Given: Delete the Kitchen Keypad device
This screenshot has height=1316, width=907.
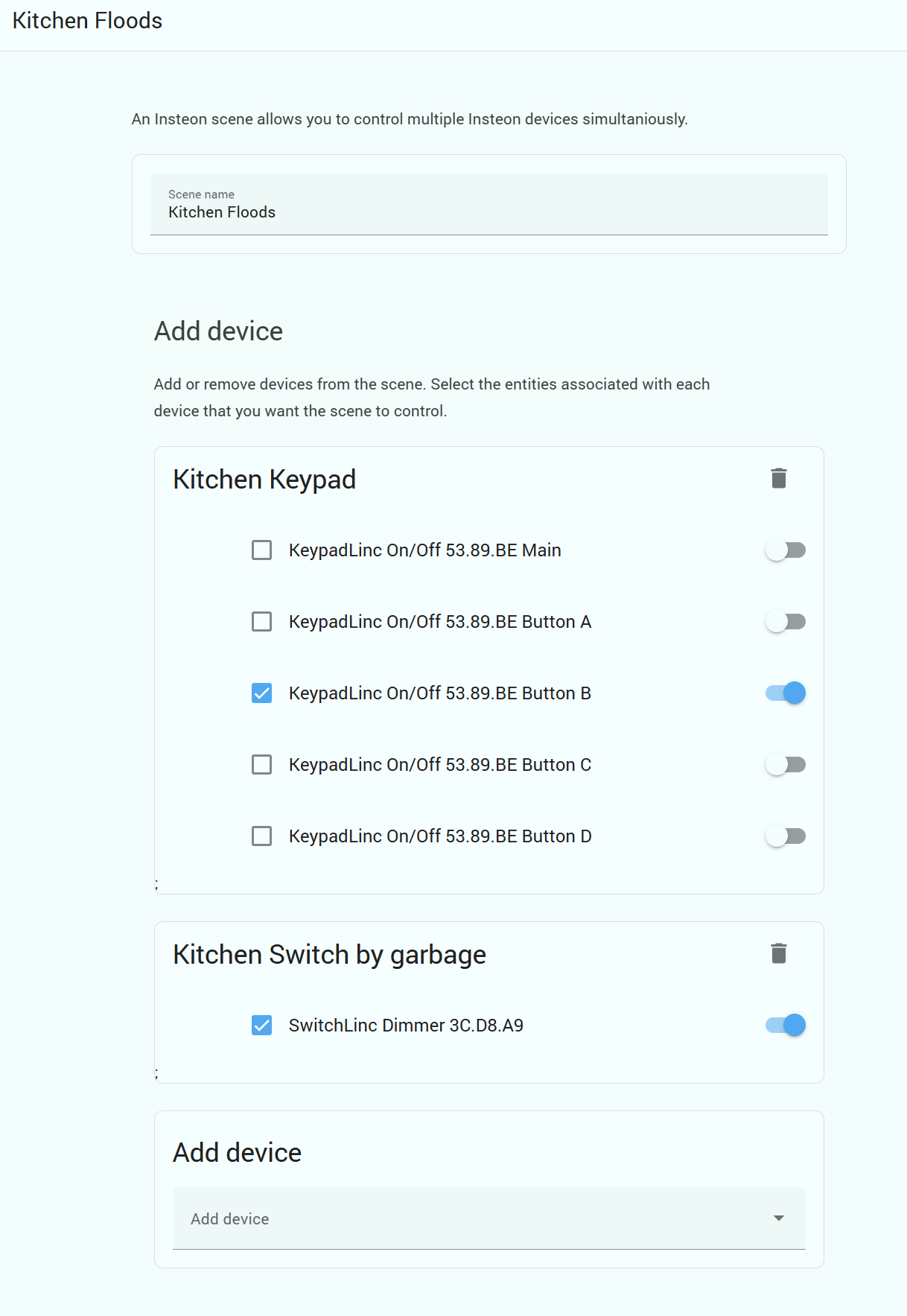Looking at the screenshot, I should [x=779, y=478].
